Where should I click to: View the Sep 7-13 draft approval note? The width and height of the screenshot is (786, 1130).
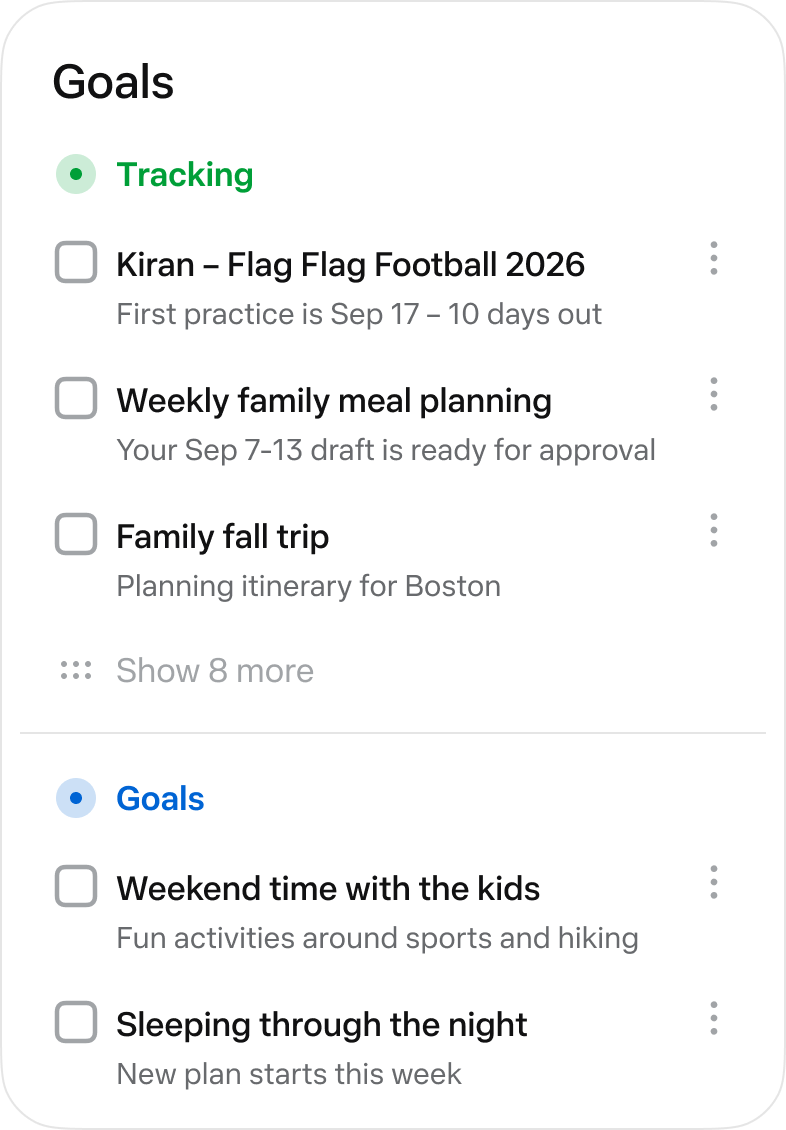[386, 450]
